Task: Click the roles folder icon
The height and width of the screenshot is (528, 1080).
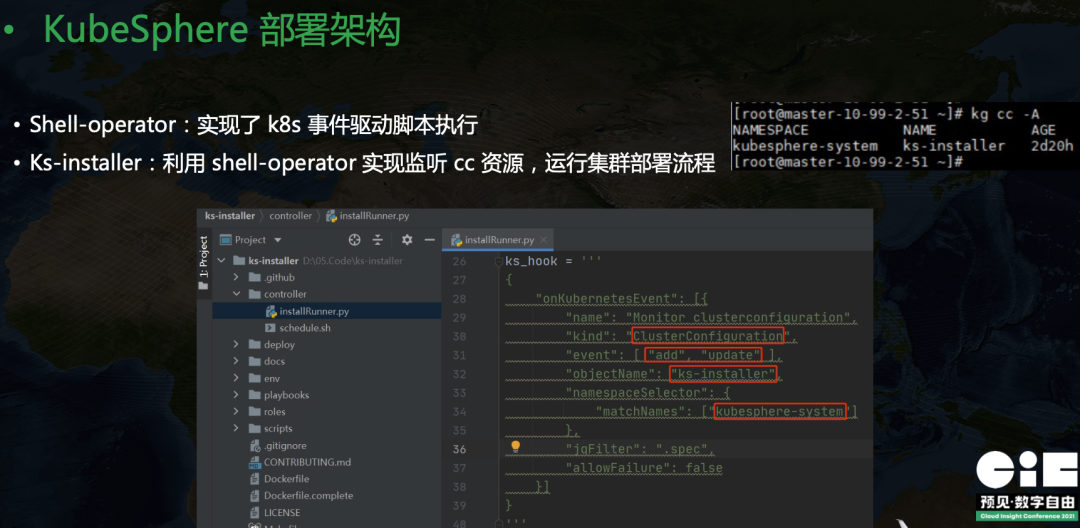Action: 254,411
